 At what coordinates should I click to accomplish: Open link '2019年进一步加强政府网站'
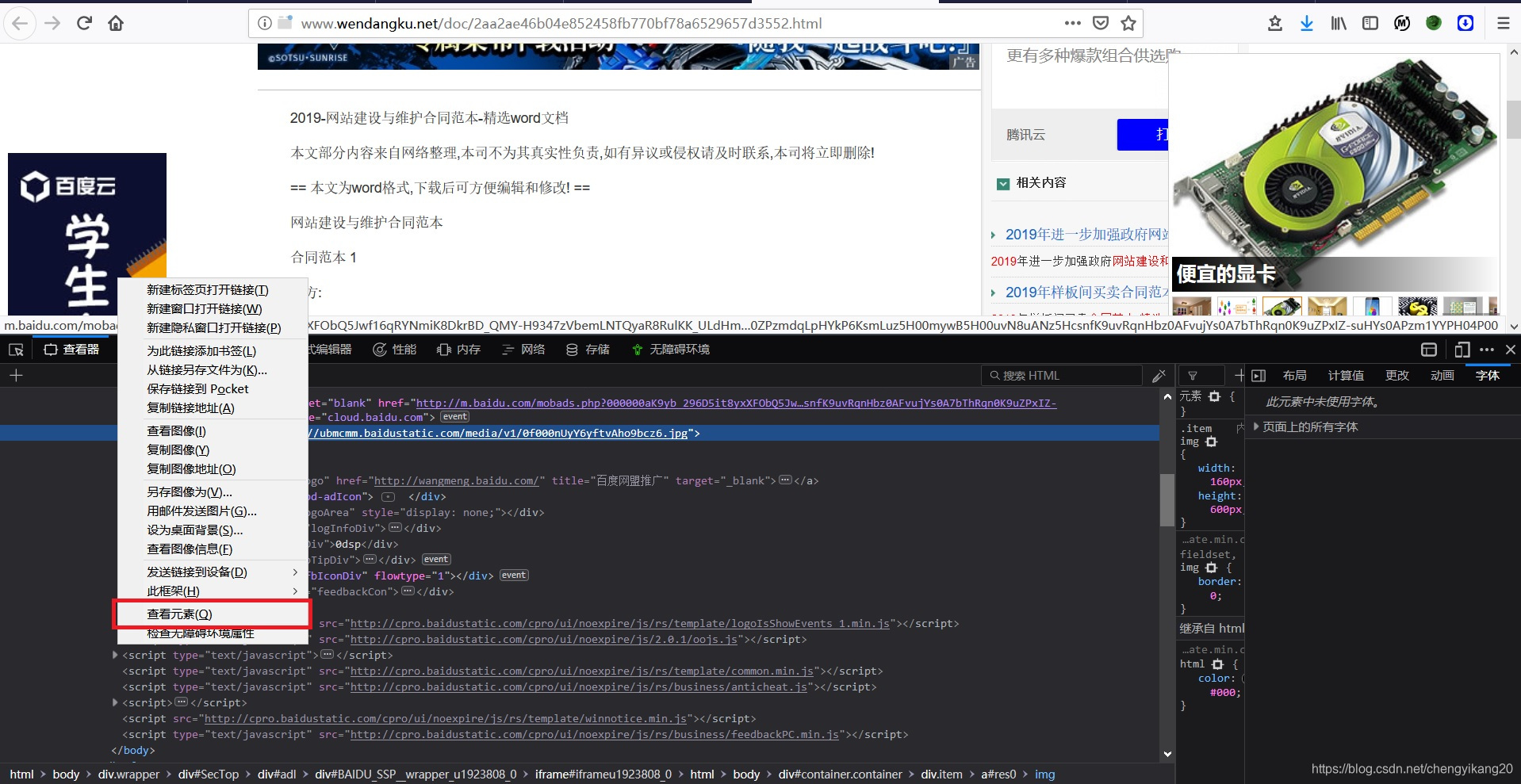[1086, 235]
